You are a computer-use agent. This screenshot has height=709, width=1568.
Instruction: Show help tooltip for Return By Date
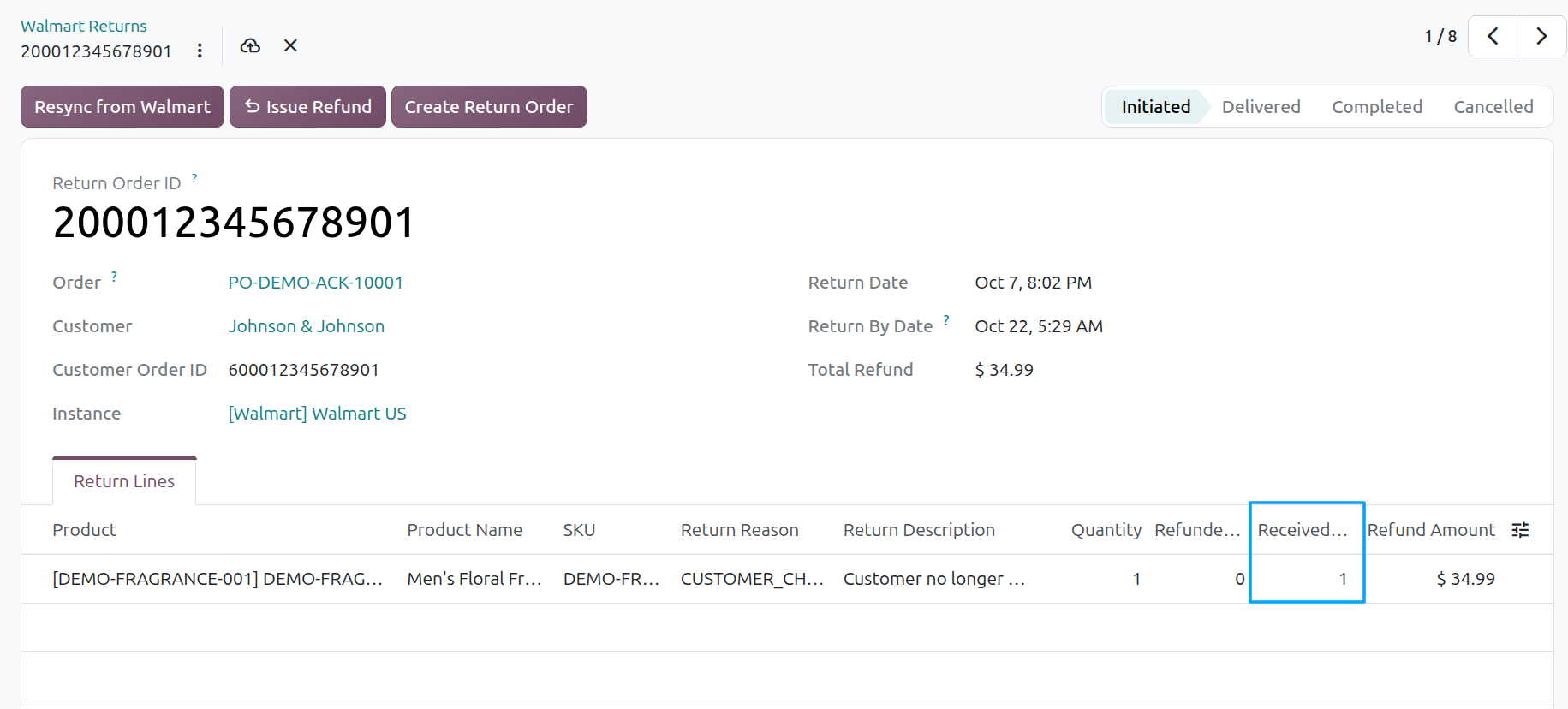946,320
